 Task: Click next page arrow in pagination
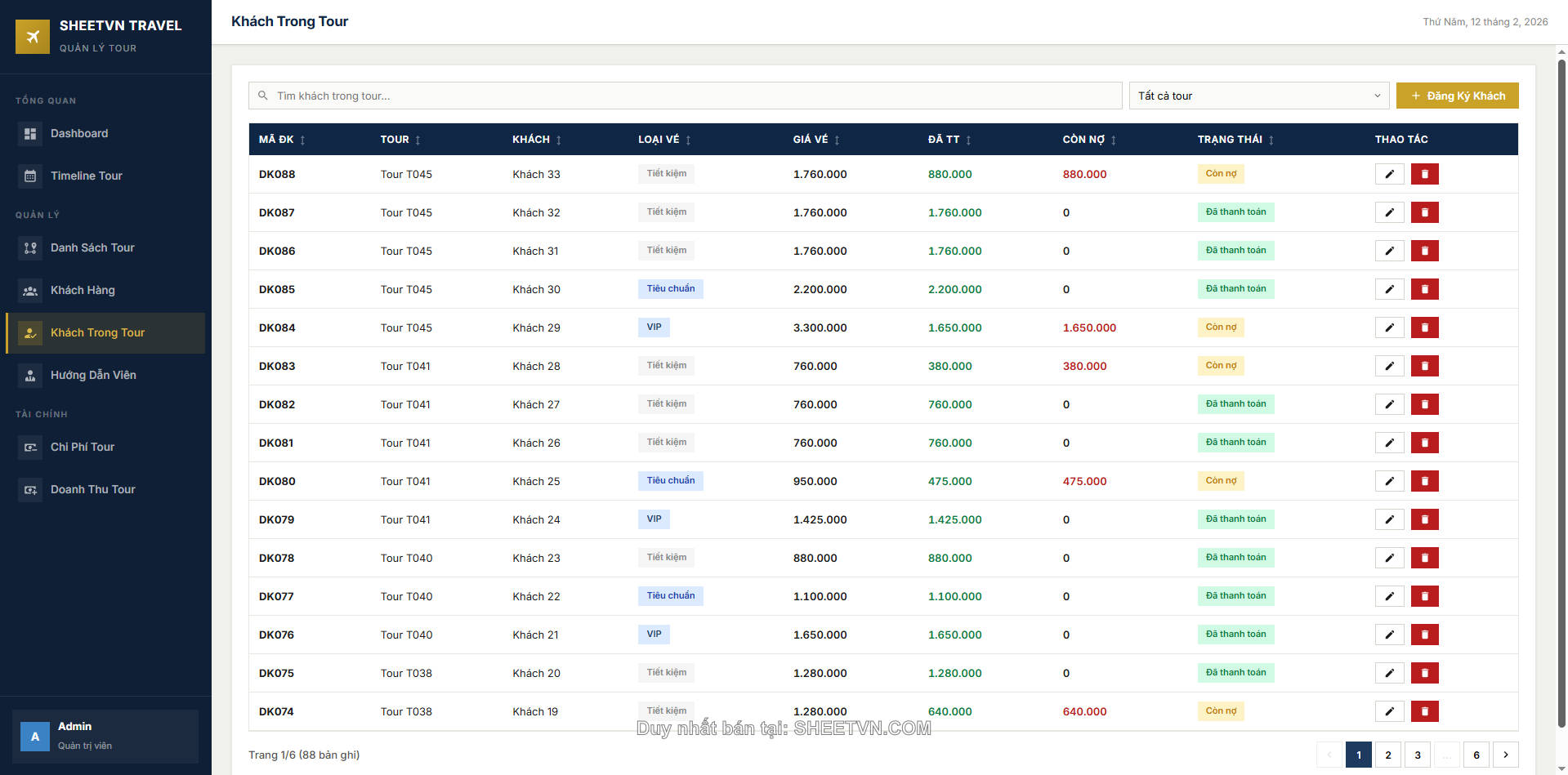(x=1505, y=755)
